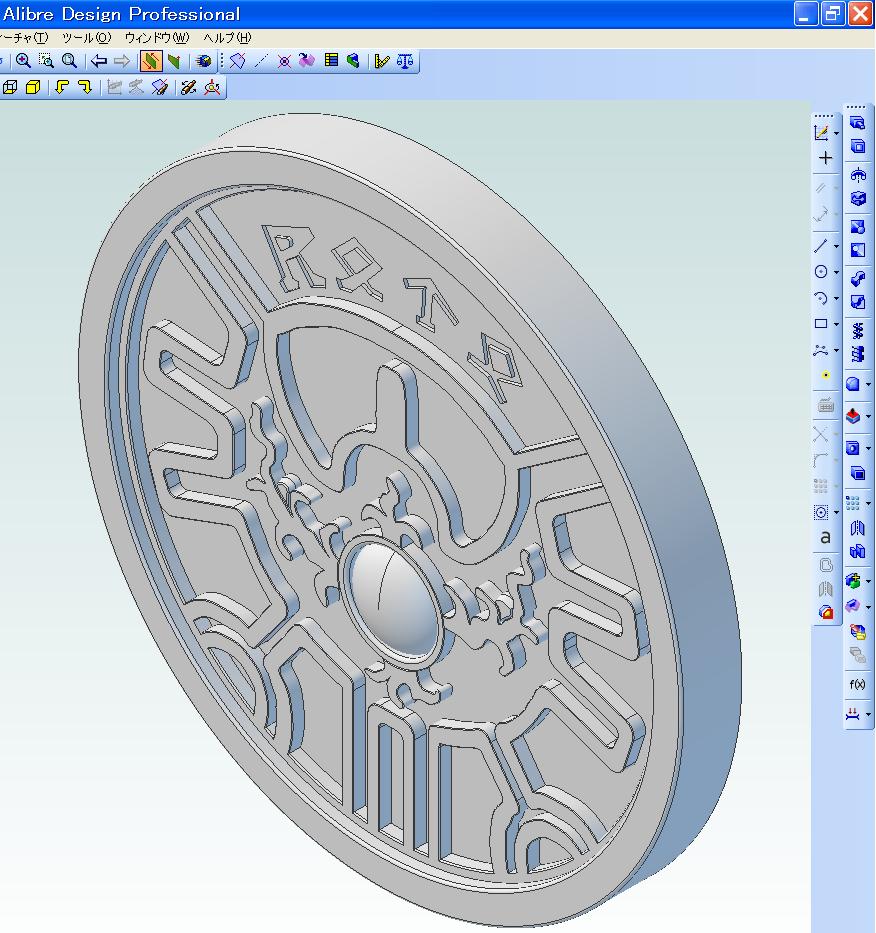Click the back navigation arrow
Screen dimensions: 876x933
click(98, 61)
